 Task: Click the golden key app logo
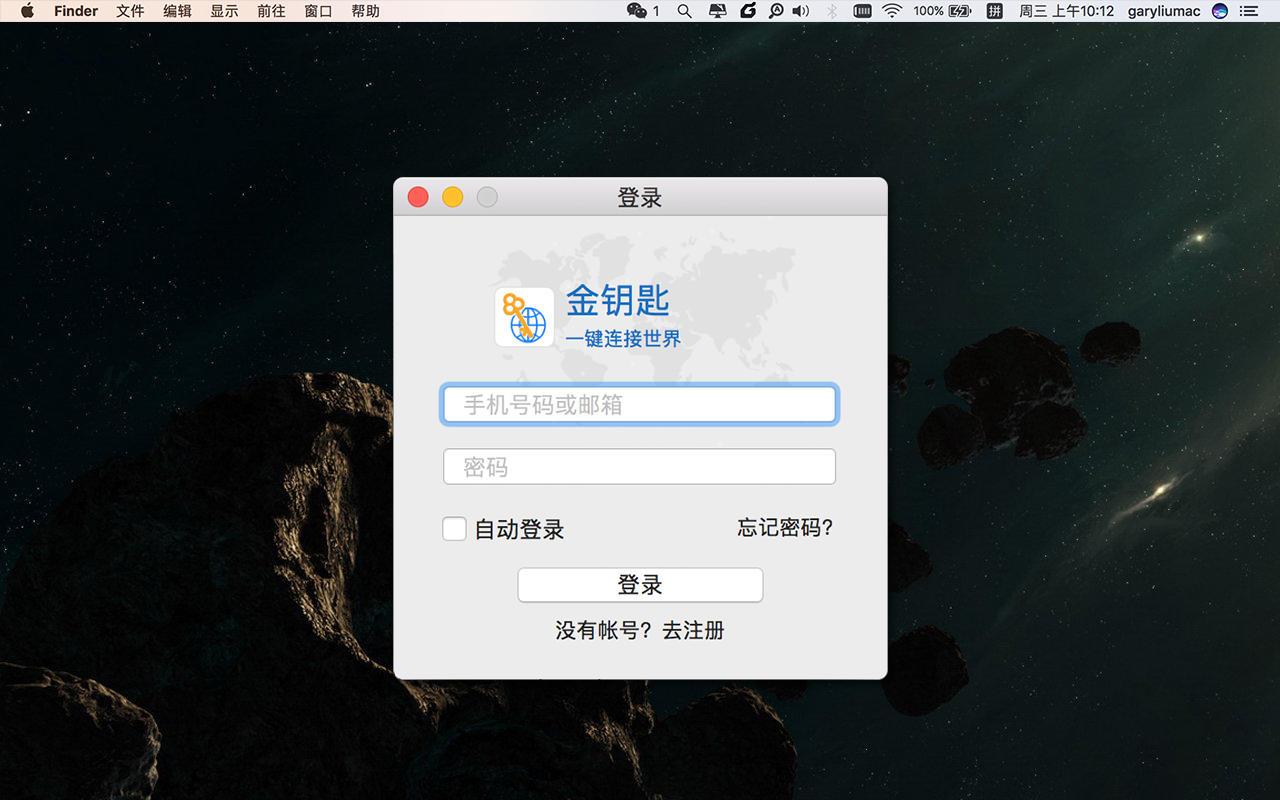[524, 317]
